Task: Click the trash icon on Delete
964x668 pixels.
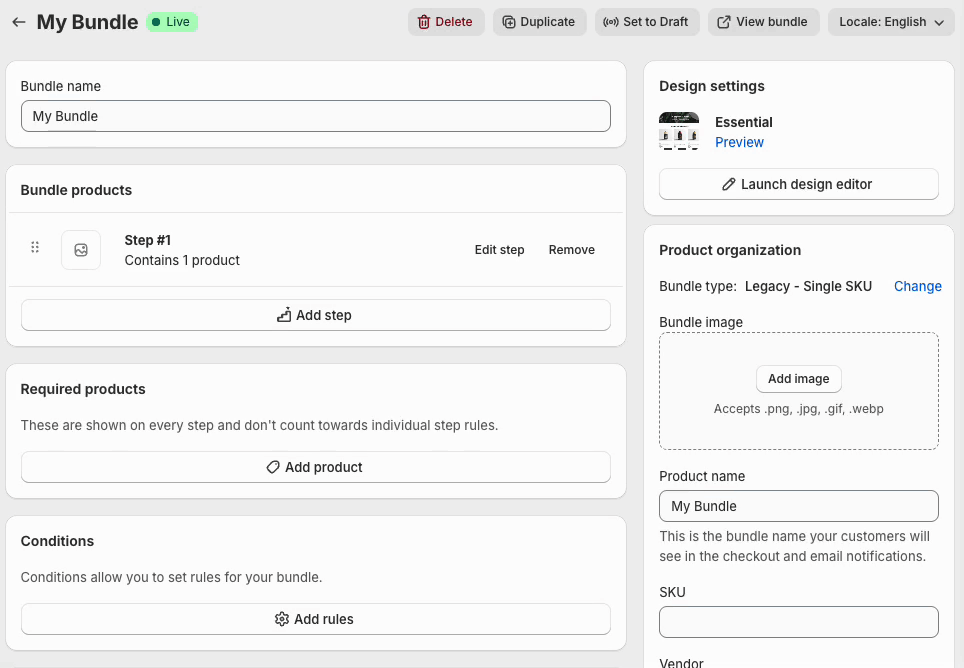Action: click(x=424, y=22)
